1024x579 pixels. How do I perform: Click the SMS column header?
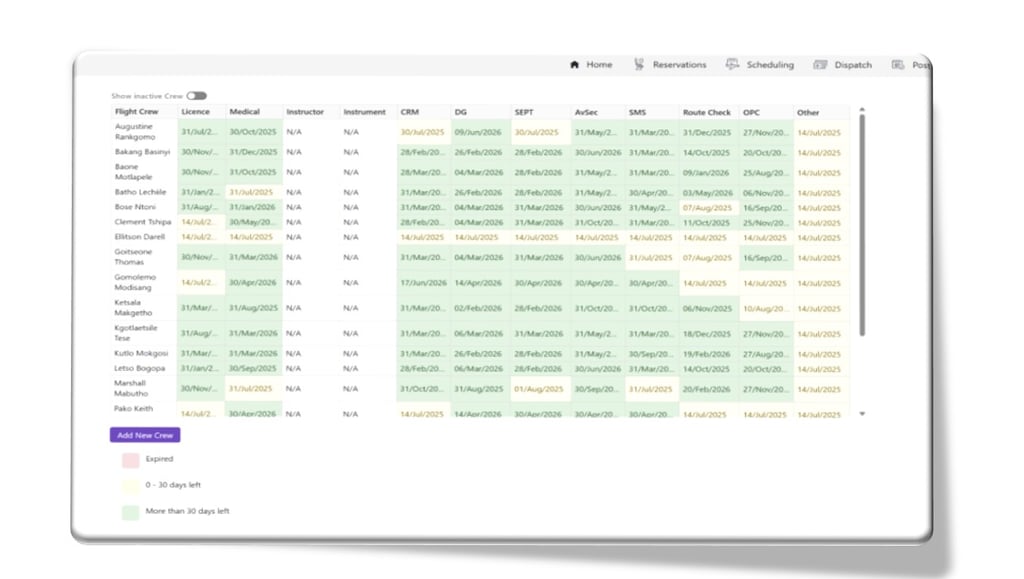click(x=637, y=112)
